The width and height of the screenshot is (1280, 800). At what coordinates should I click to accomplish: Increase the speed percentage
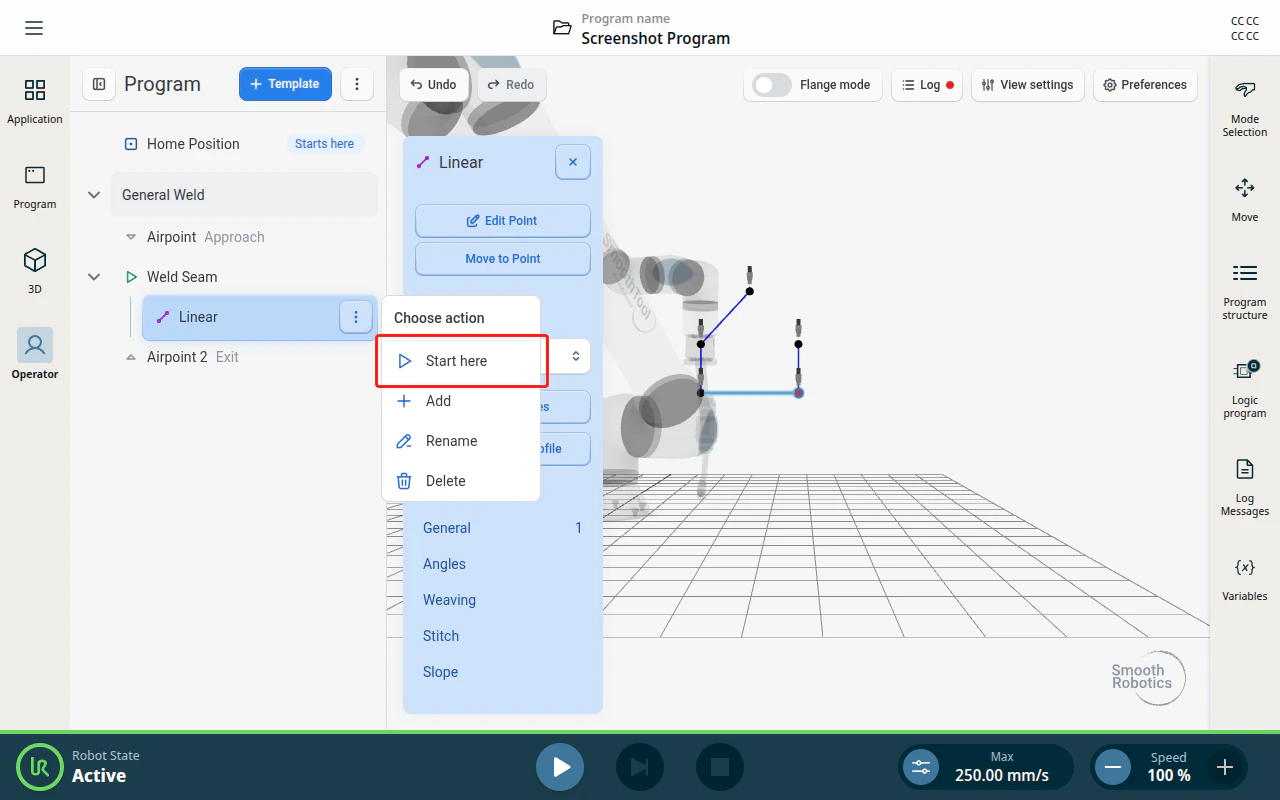point(1225,768)
